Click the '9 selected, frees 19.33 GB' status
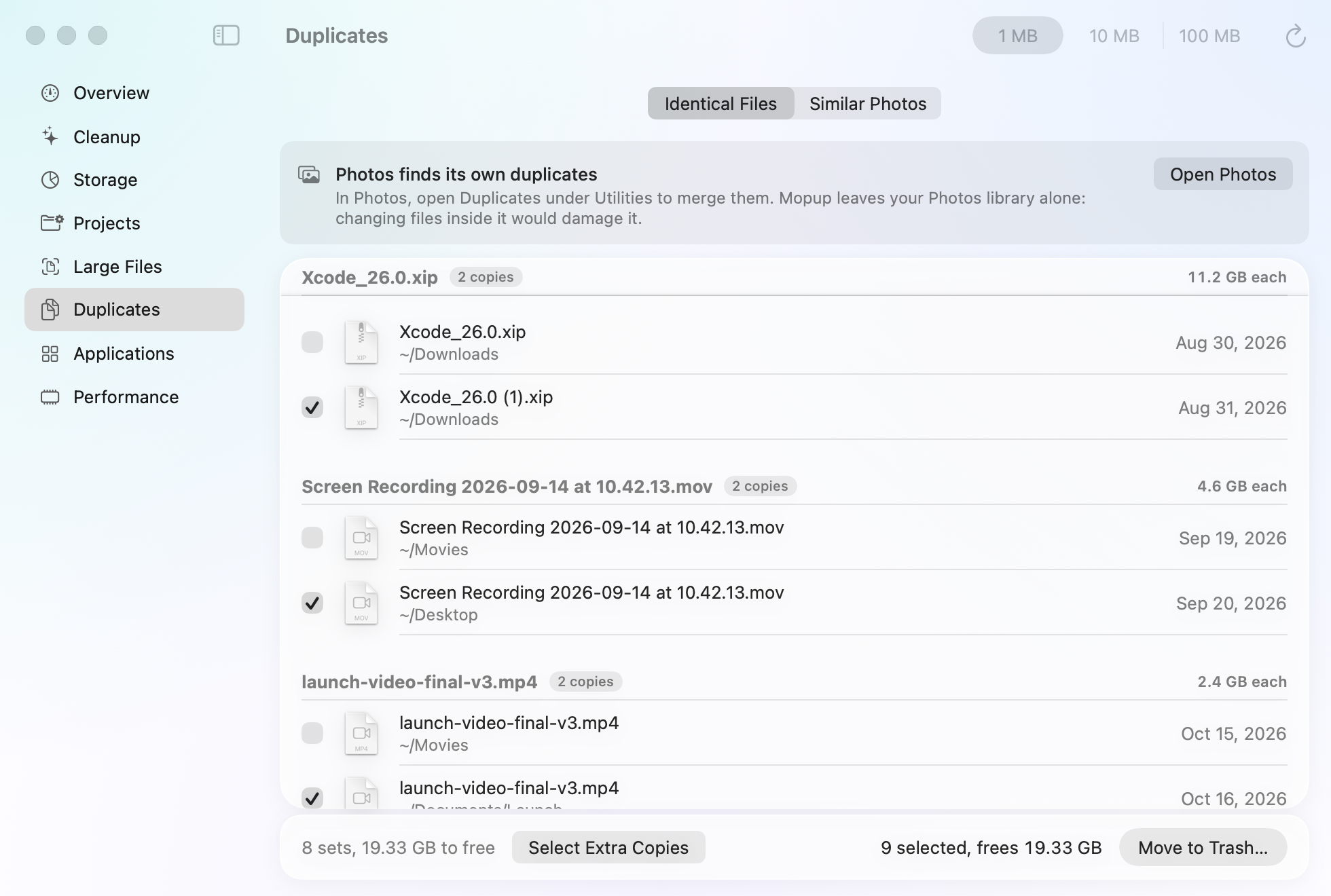Viewport: 1331px width, 896px height. tap(991, 847)
